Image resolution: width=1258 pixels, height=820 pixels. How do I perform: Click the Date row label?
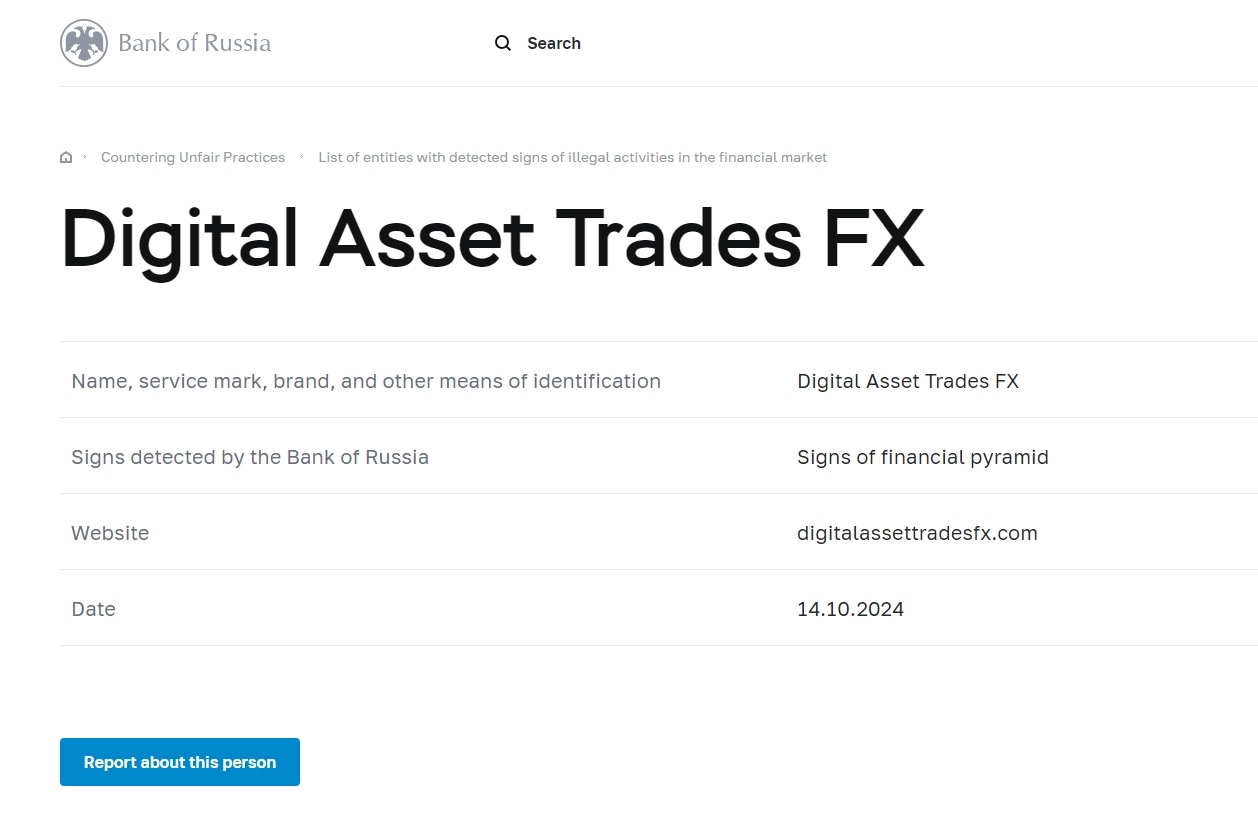[93, 609]
